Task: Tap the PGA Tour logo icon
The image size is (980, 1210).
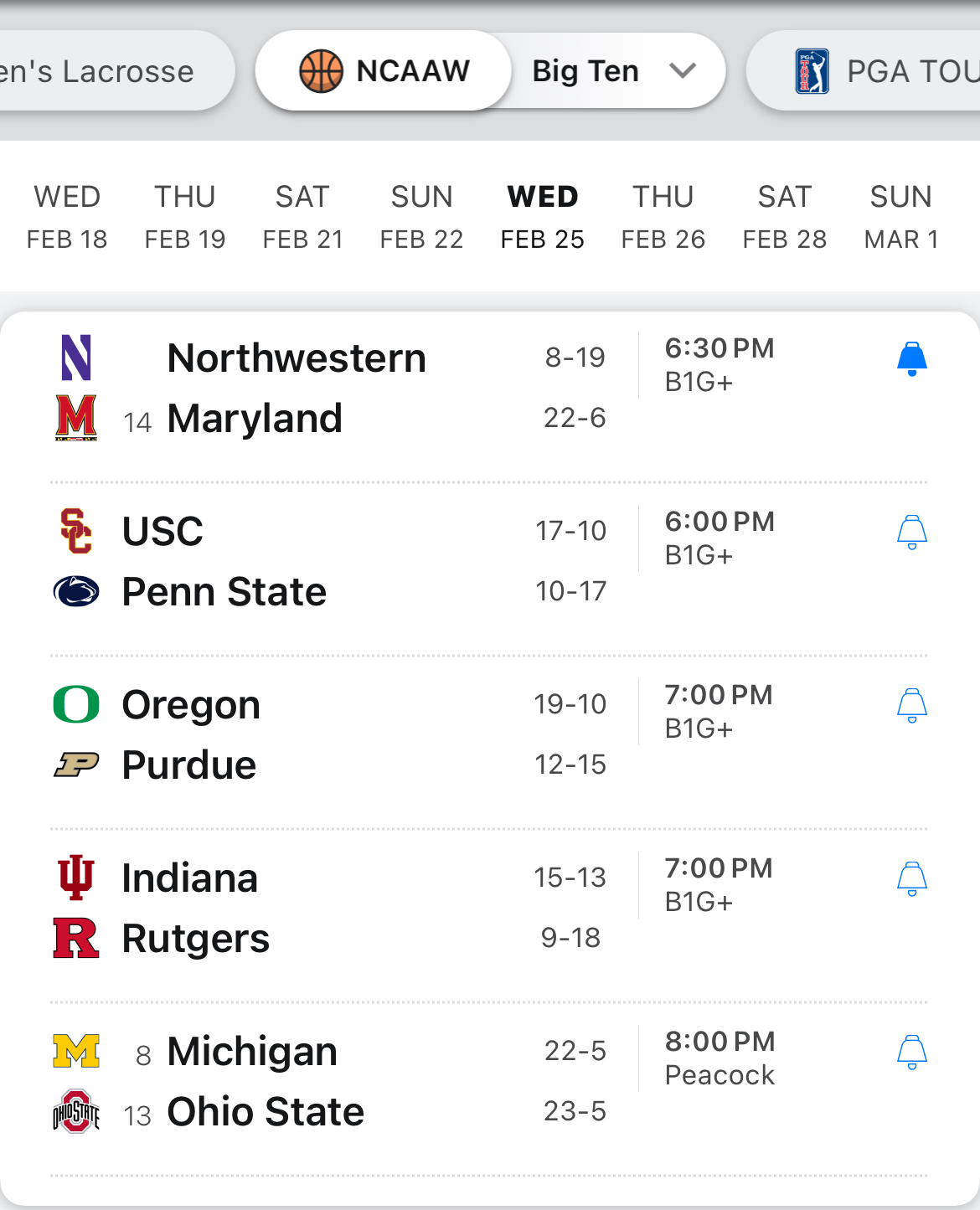Action: [811, 71]
